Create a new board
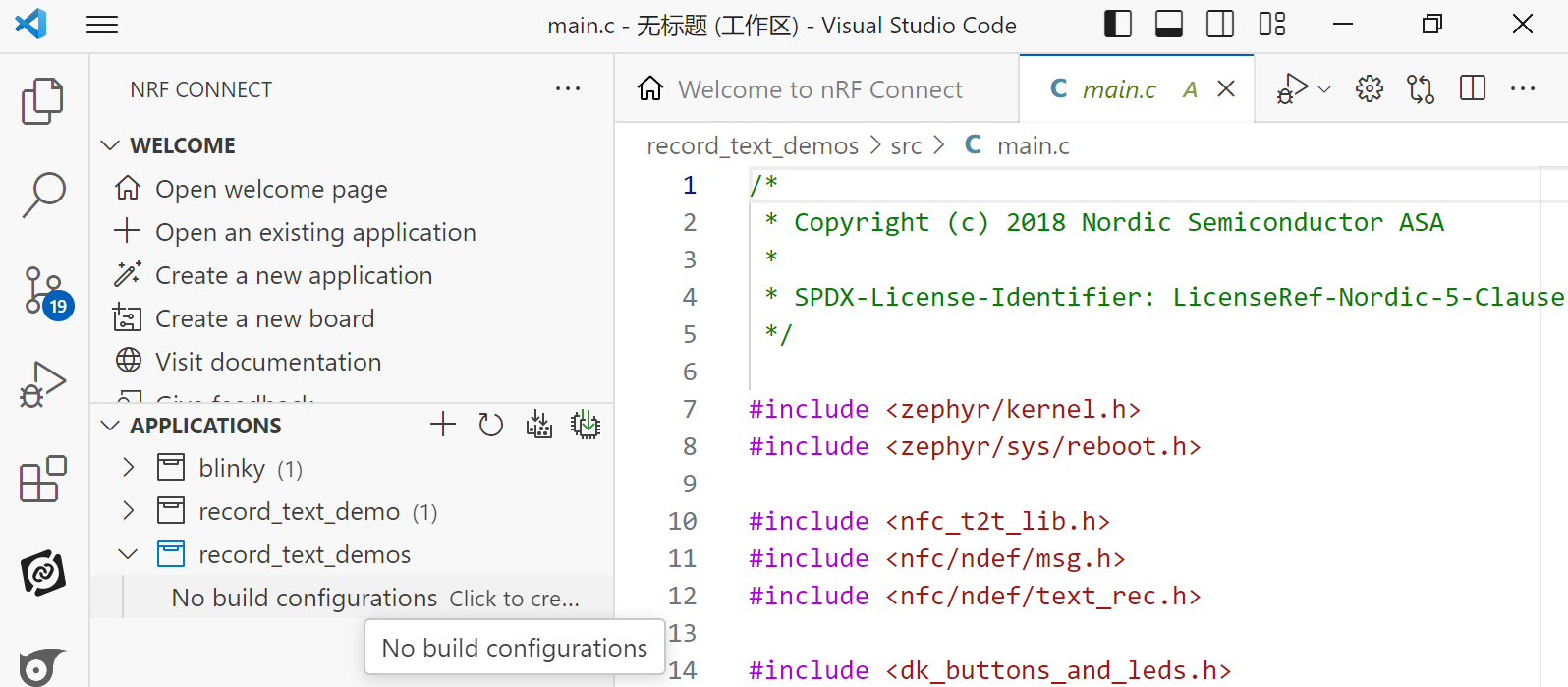Viewport: 1568px width, 687px height. coord(265,318)
